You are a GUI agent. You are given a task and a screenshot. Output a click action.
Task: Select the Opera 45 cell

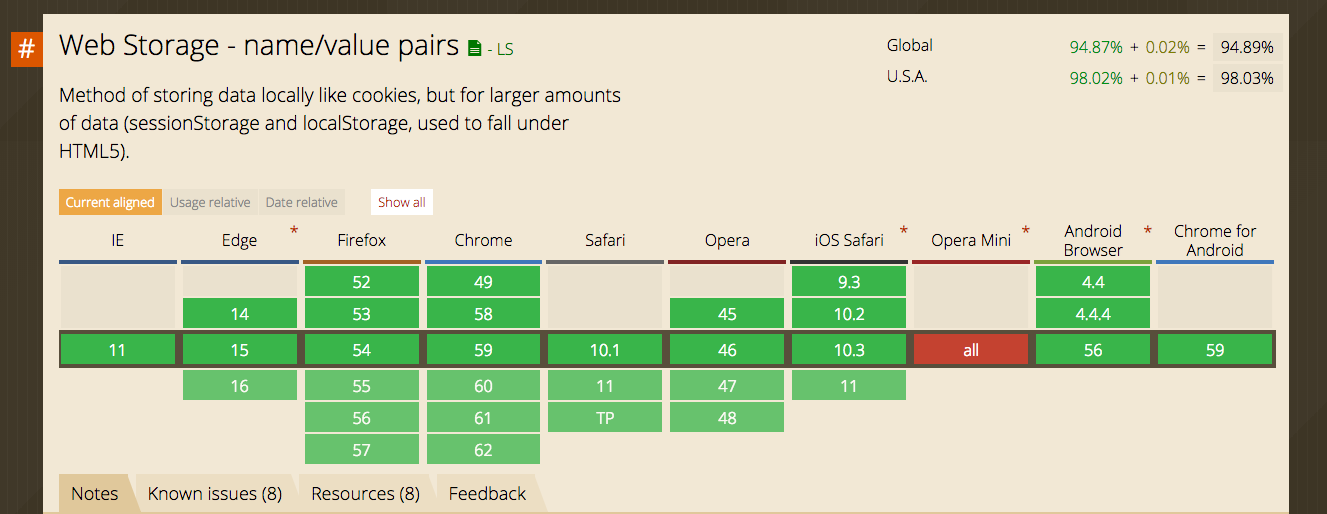tap(728, 314)
